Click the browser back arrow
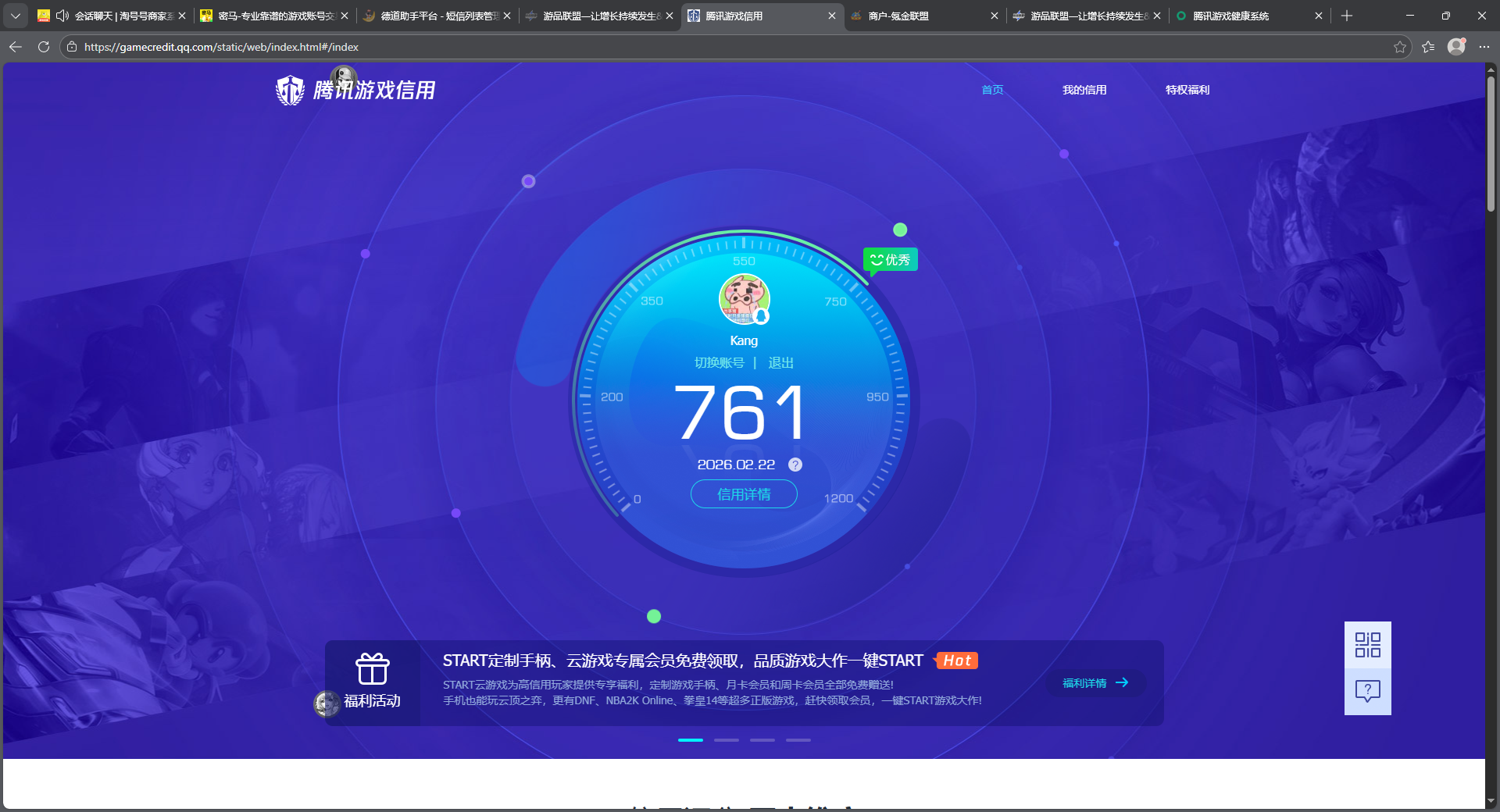1500x812 pixels. (x=16, y=47)
